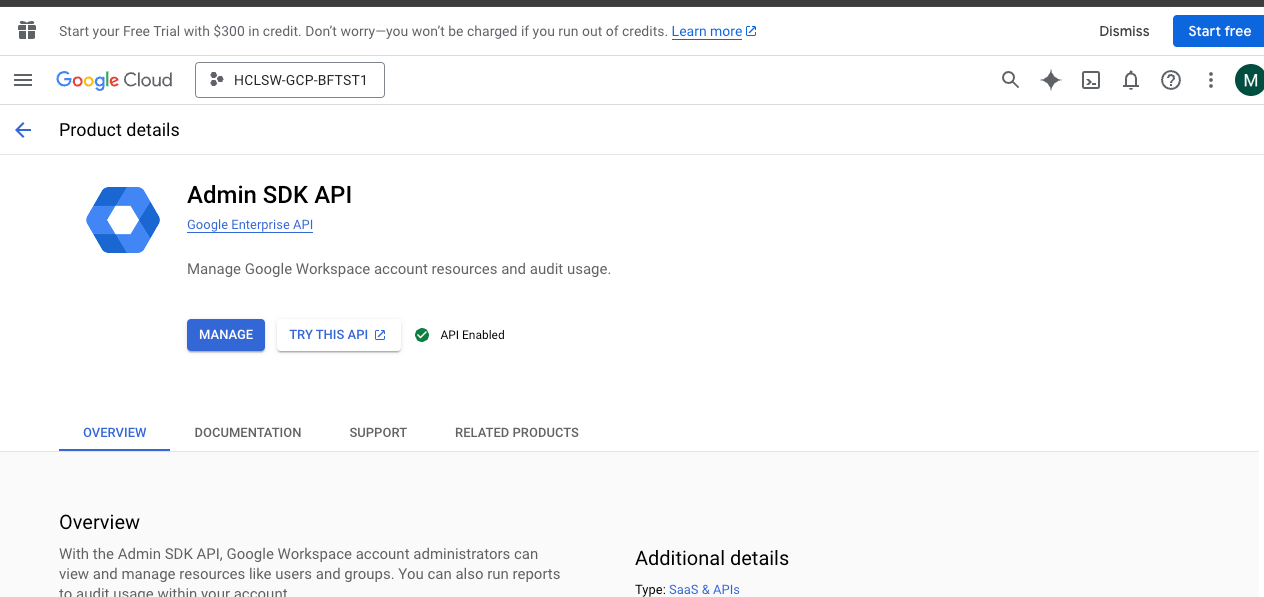
Task: Select the Overview tab
Action: [x=115, y=433]
